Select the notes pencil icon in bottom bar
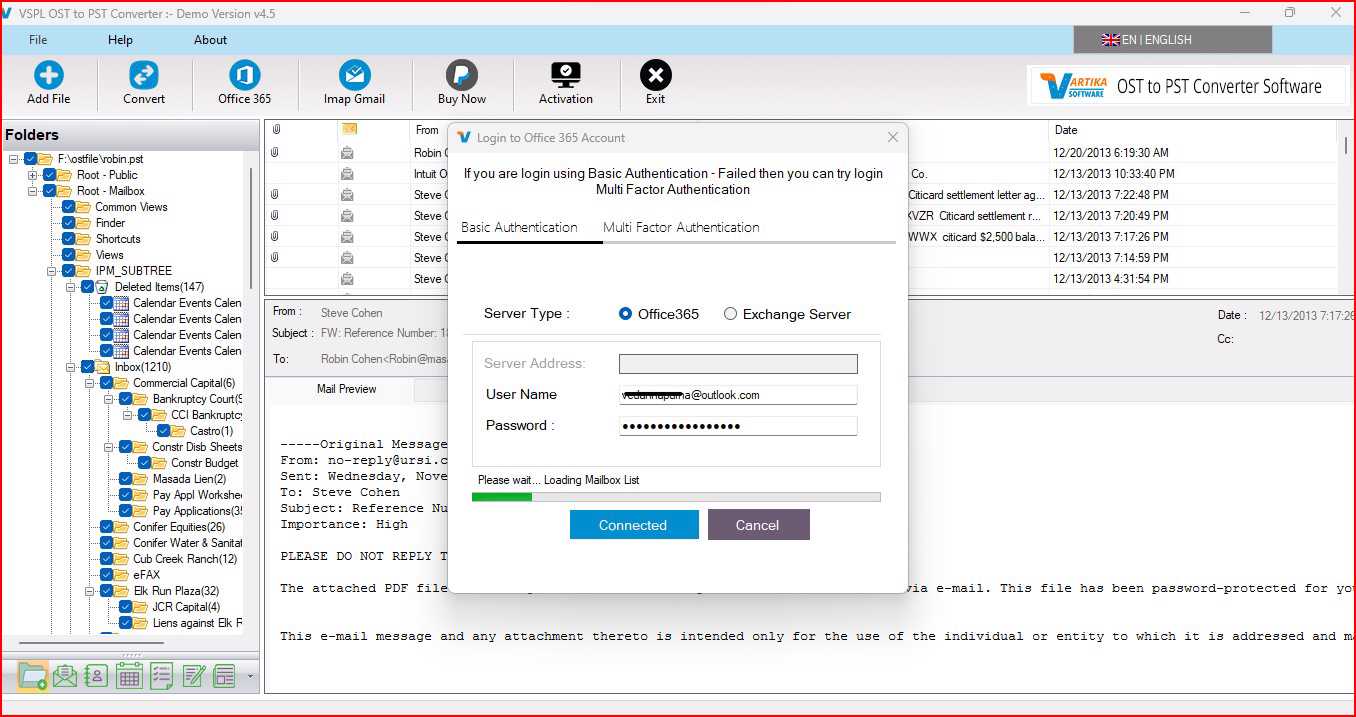The height and width of the screenshot is (717, 1356). tap(193, 676)
